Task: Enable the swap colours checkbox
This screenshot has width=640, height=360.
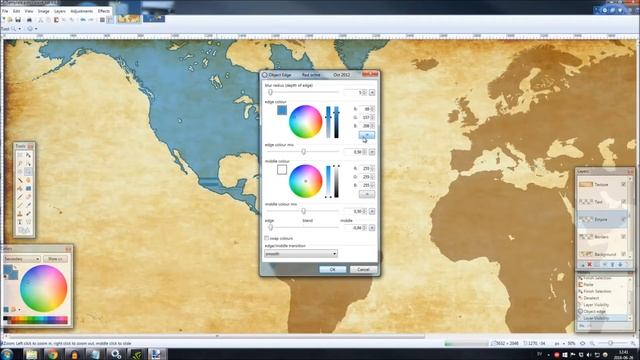Action: [267, 238]
